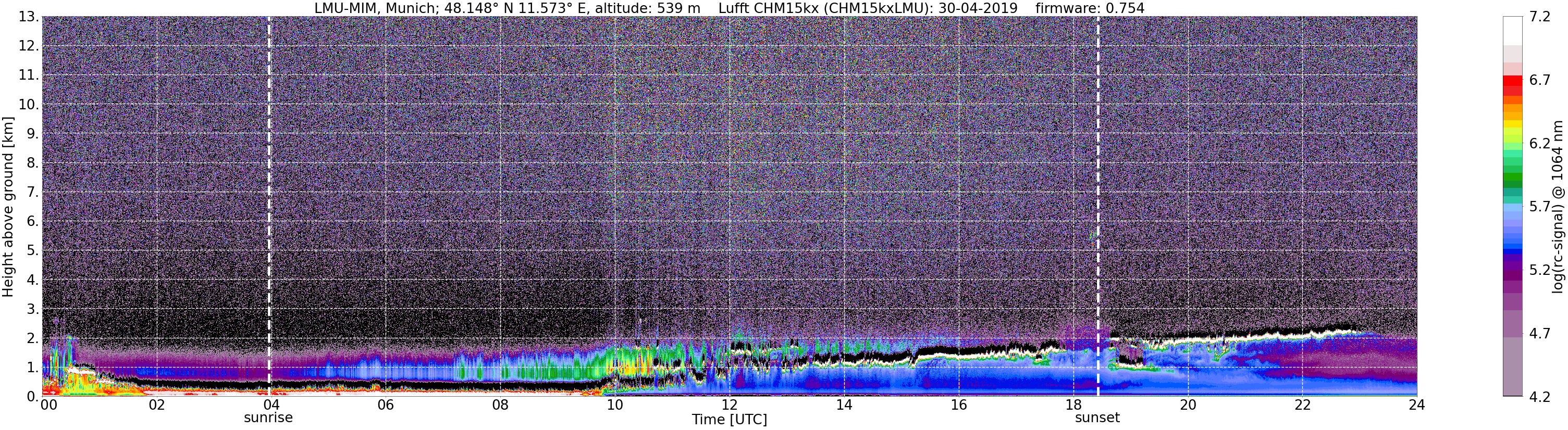This screenshot has height=430, width=1568.
Task: Click the colorbar value 7.2
Action: coord(1539,17)
